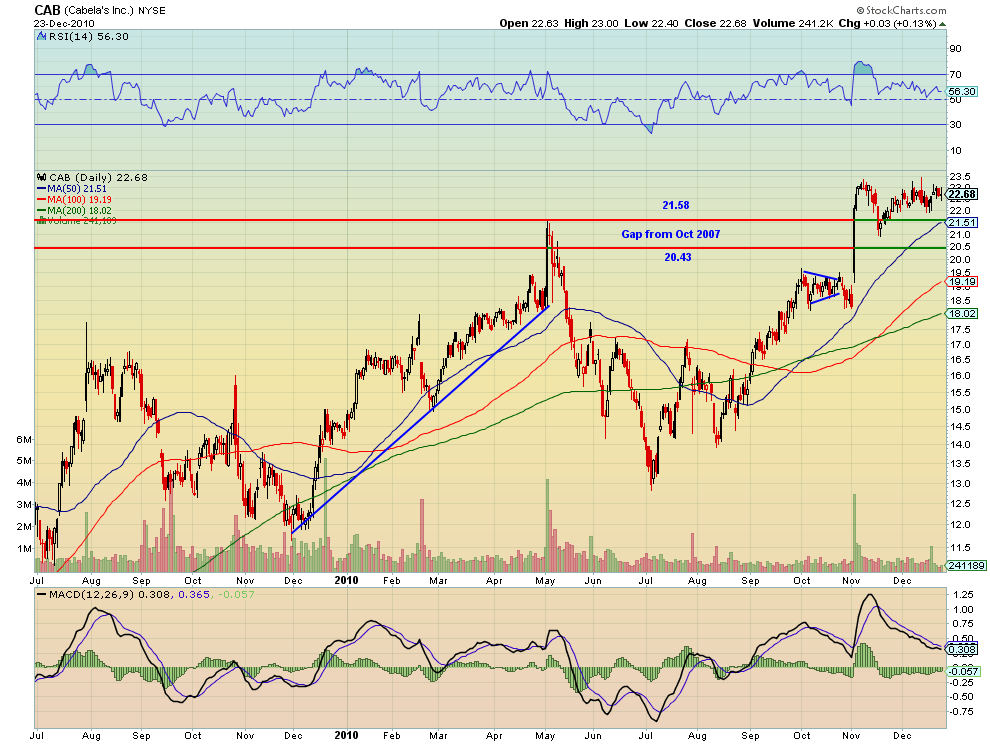Click the Low 22.40 value
This screenshot has height=744, width=990.
(652, 23)
